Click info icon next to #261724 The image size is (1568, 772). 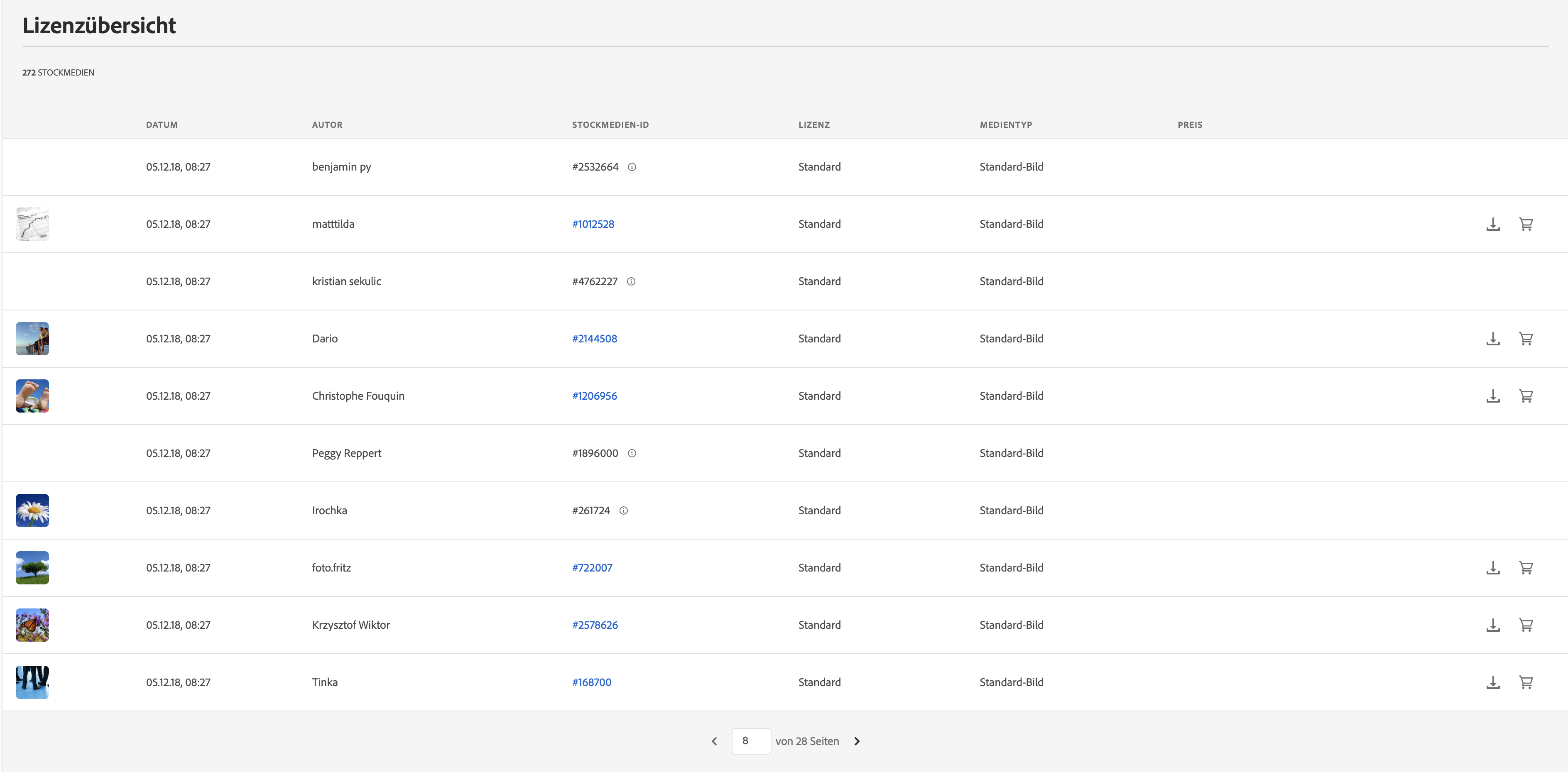[x=623, y=511]
